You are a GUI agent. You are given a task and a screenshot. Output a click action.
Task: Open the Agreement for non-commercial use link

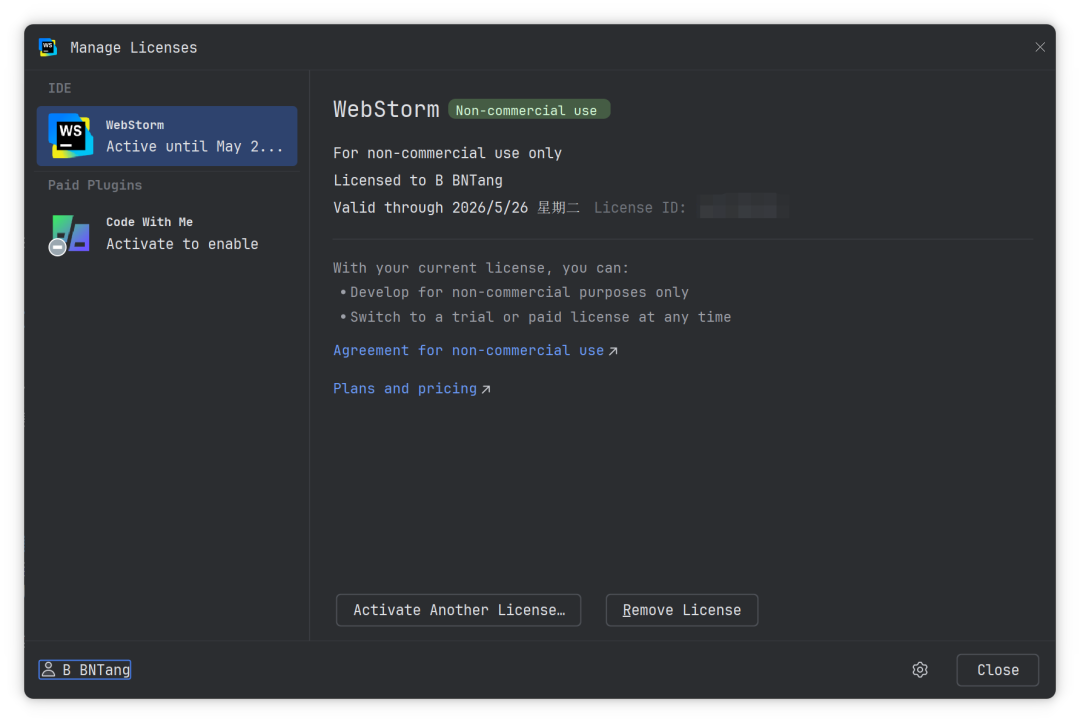click(468, 351)
